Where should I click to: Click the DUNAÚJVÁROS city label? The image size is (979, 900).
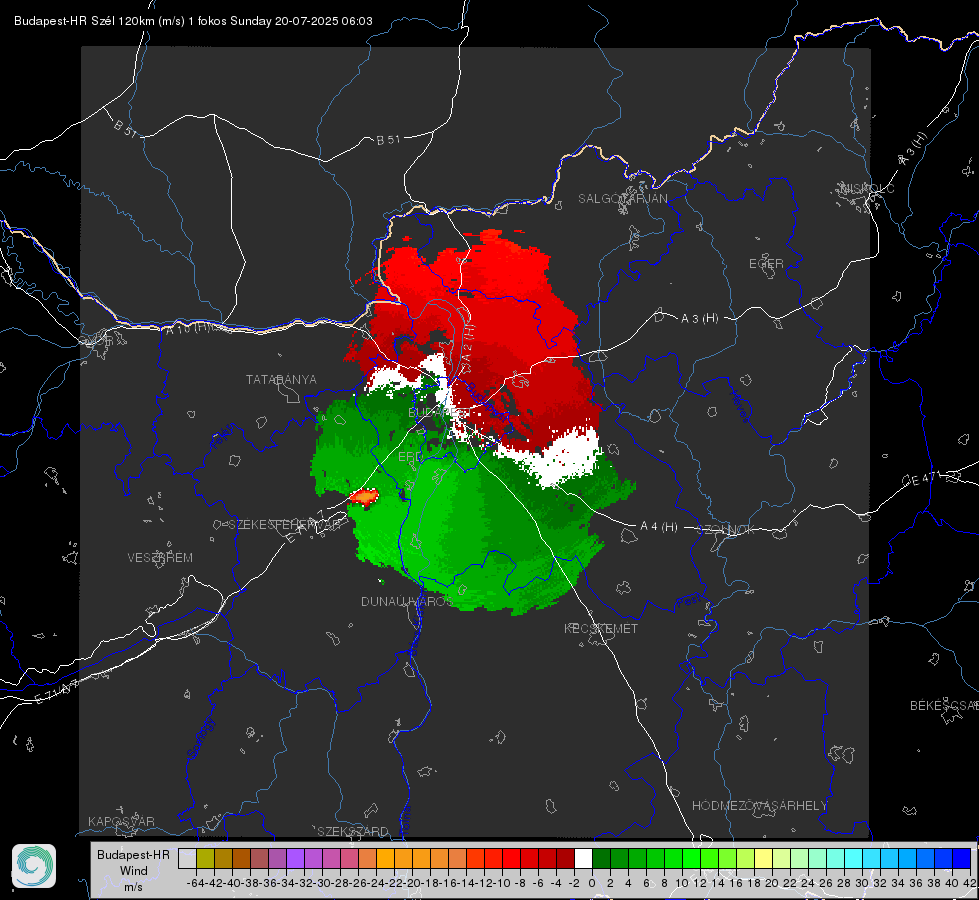click(406, 601)
